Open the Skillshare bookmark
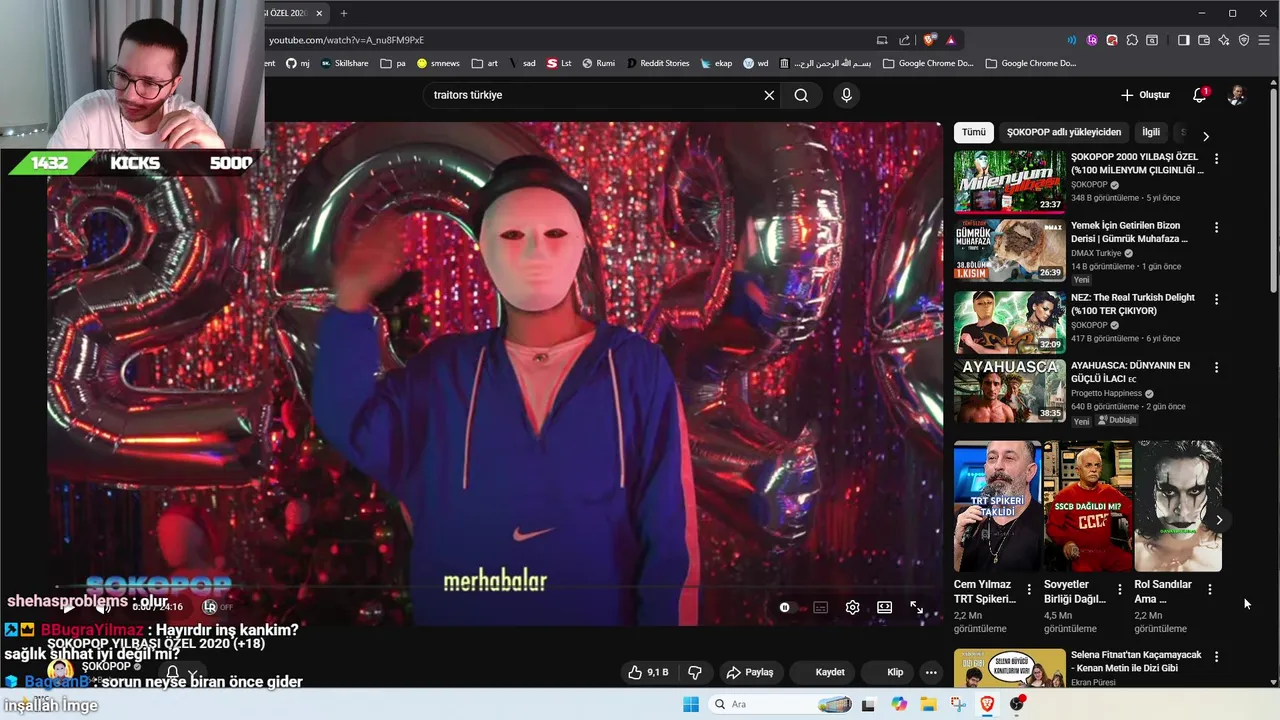Image resolution: width=1280 pixels, height=720 pixels. point(344,63)
